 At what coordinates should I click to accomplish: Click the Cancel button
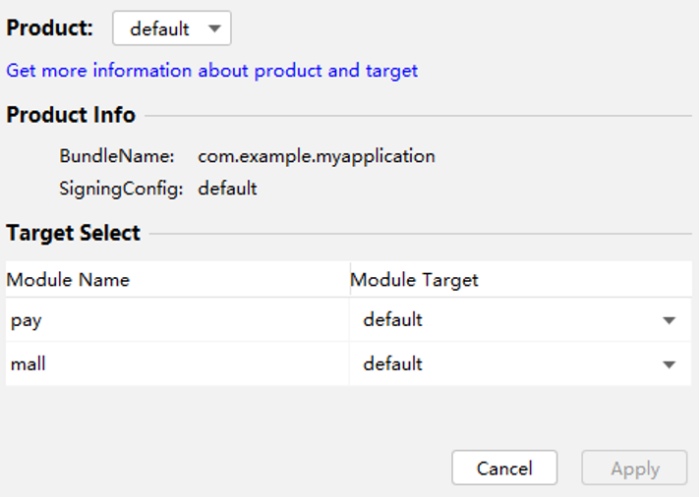pos(504,468)
